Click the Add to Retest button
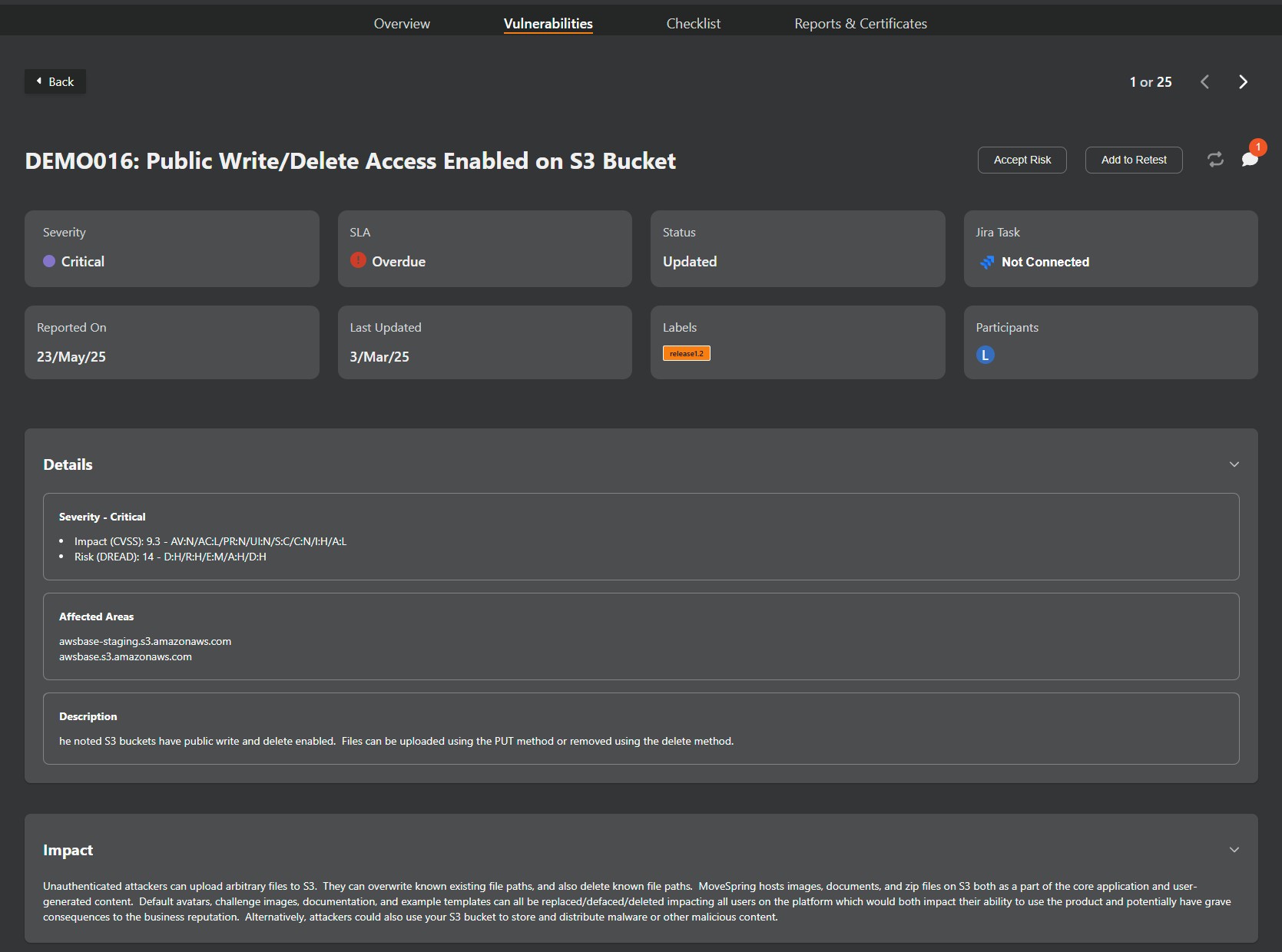Screen dimensions: 1282x952 click(1133, 160)
